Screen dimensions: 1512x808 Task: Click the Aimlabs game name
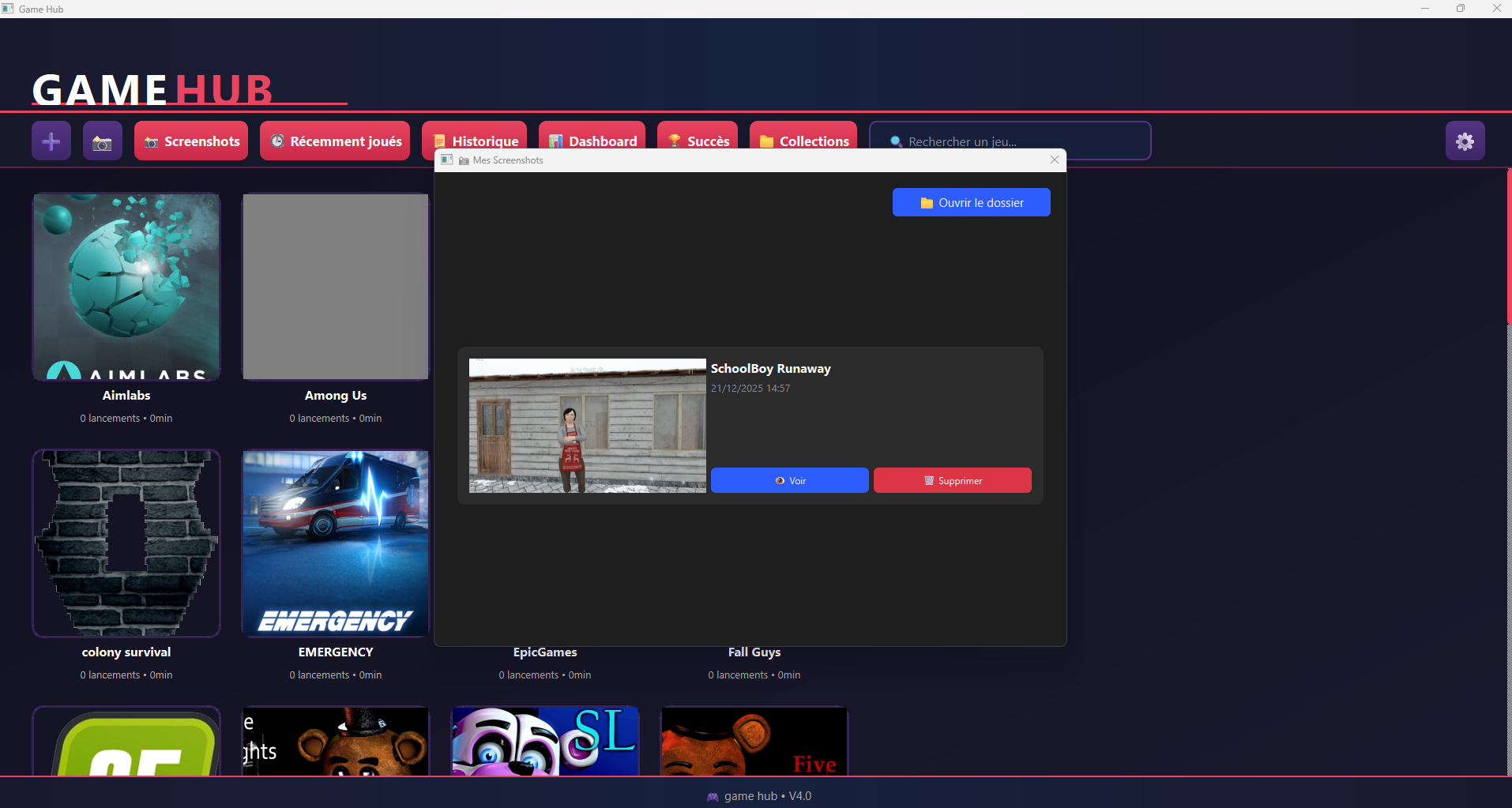click(126, 395)
